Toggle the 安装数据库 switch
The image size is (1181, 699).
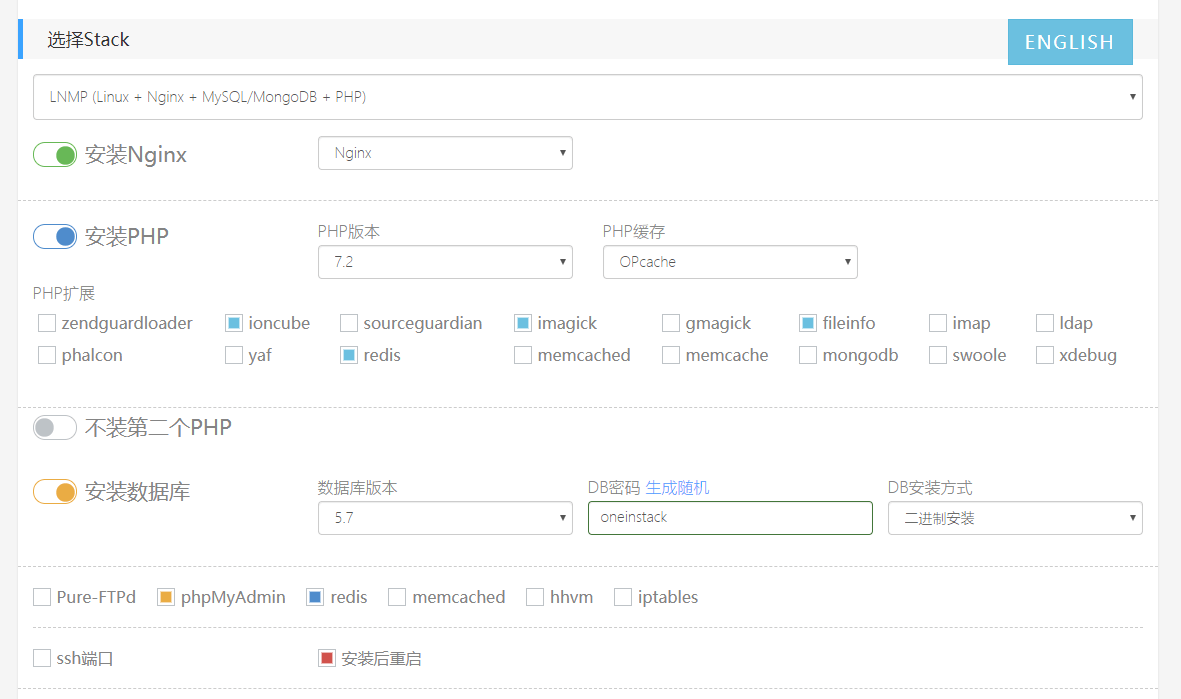point(55,492)
